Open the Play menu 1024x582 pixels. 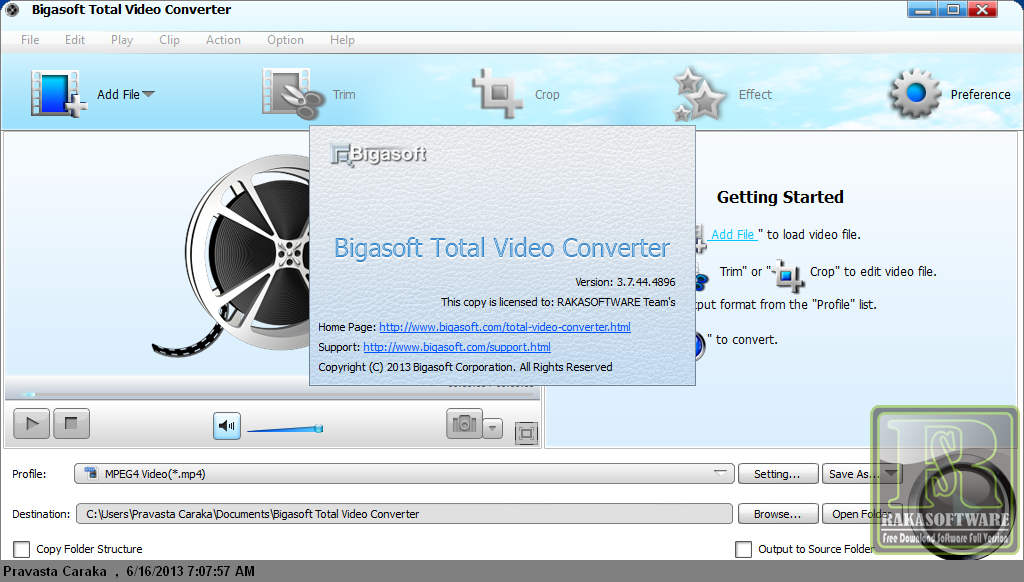121,40
